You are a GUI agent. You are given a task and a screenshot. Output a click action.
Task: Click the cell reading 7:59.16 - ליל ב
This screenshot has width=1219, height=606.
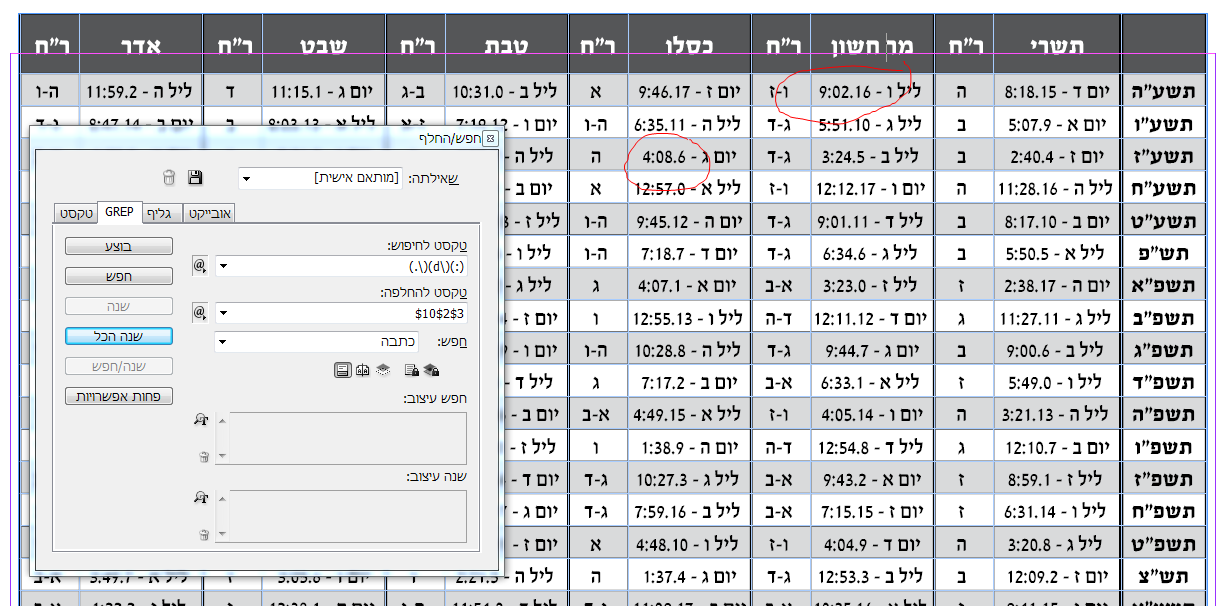coord(689,511)
